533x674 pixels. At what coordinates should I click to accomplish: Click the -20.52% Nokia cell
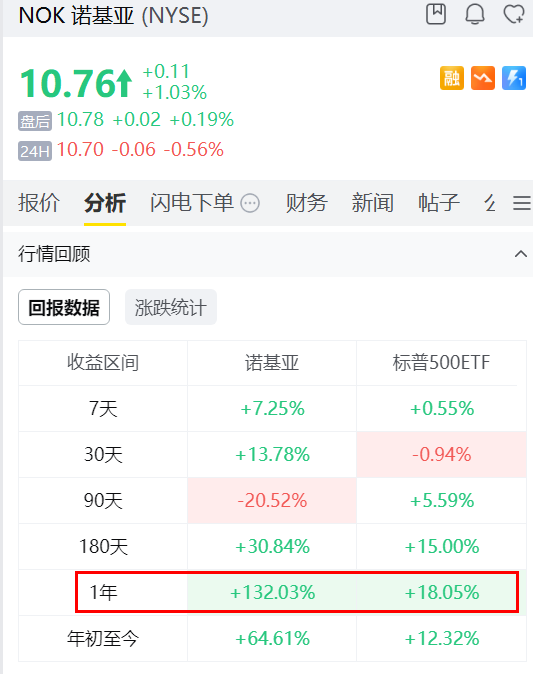273,500
